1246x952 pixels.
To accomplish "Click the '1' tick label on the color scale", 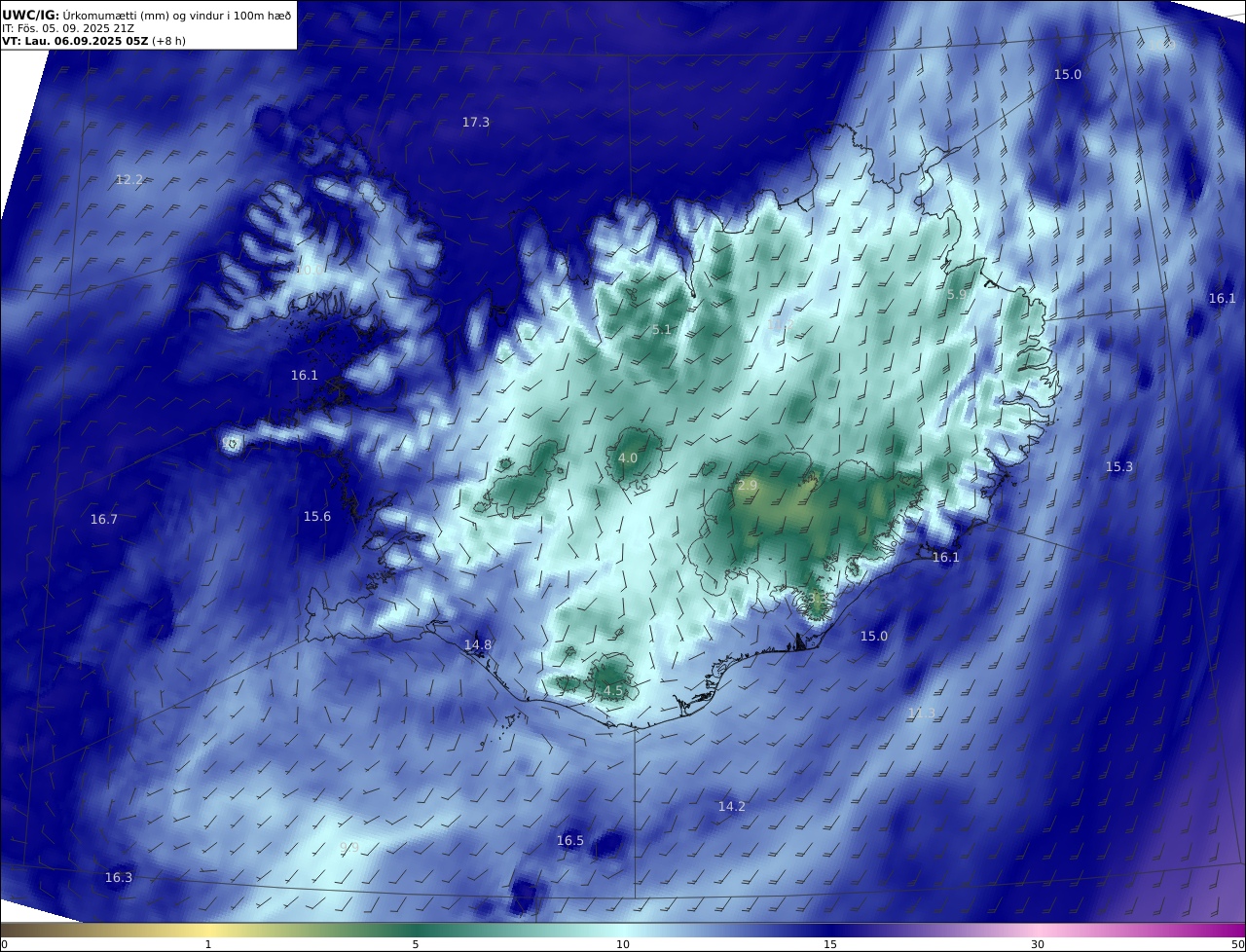I will pyautogui.click(x=208, y=944).
